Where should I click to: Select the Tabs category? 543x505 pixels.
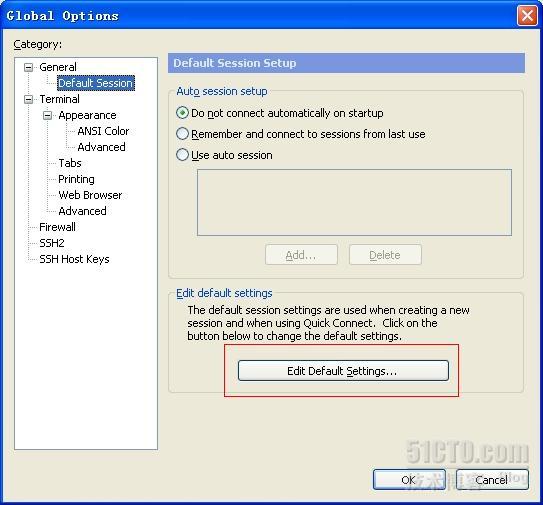click(70, 163)
